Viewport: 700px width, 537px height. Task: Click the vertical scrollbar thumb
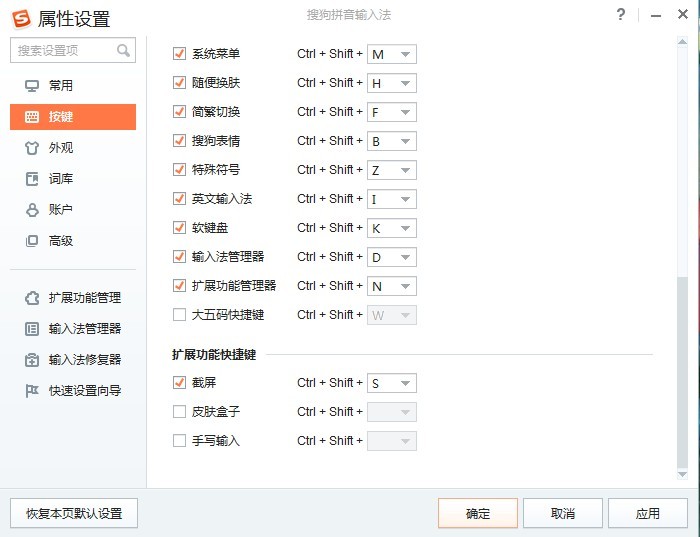682,372
